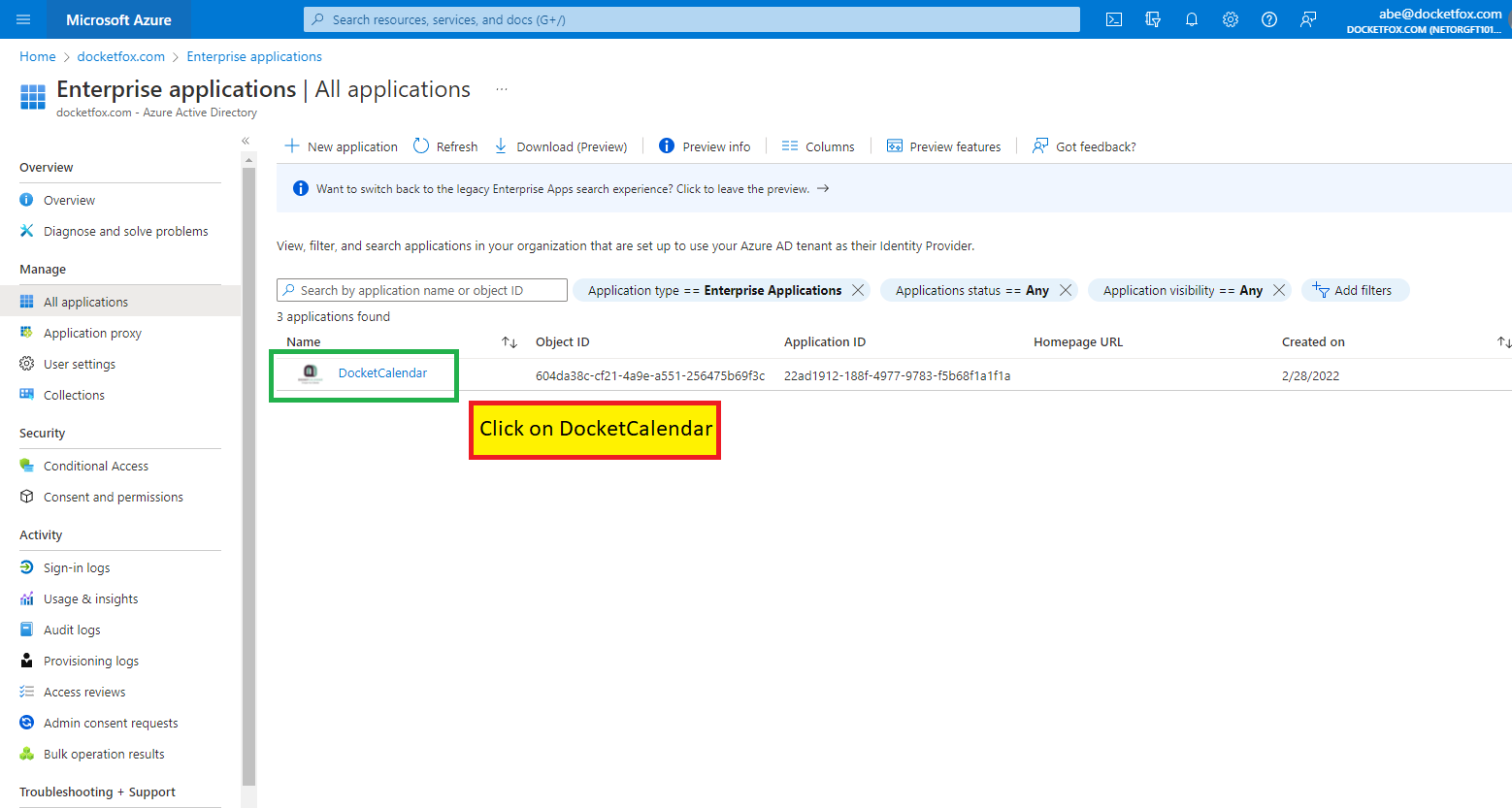Screen dimensions: 1512x808
Task: Open Preview features
Action: point(942,145)
